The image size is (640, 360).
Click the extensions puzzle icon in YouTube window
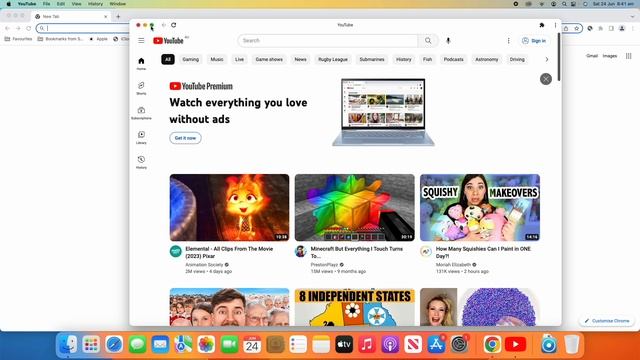pyautogui.click(x=542, y=25)
